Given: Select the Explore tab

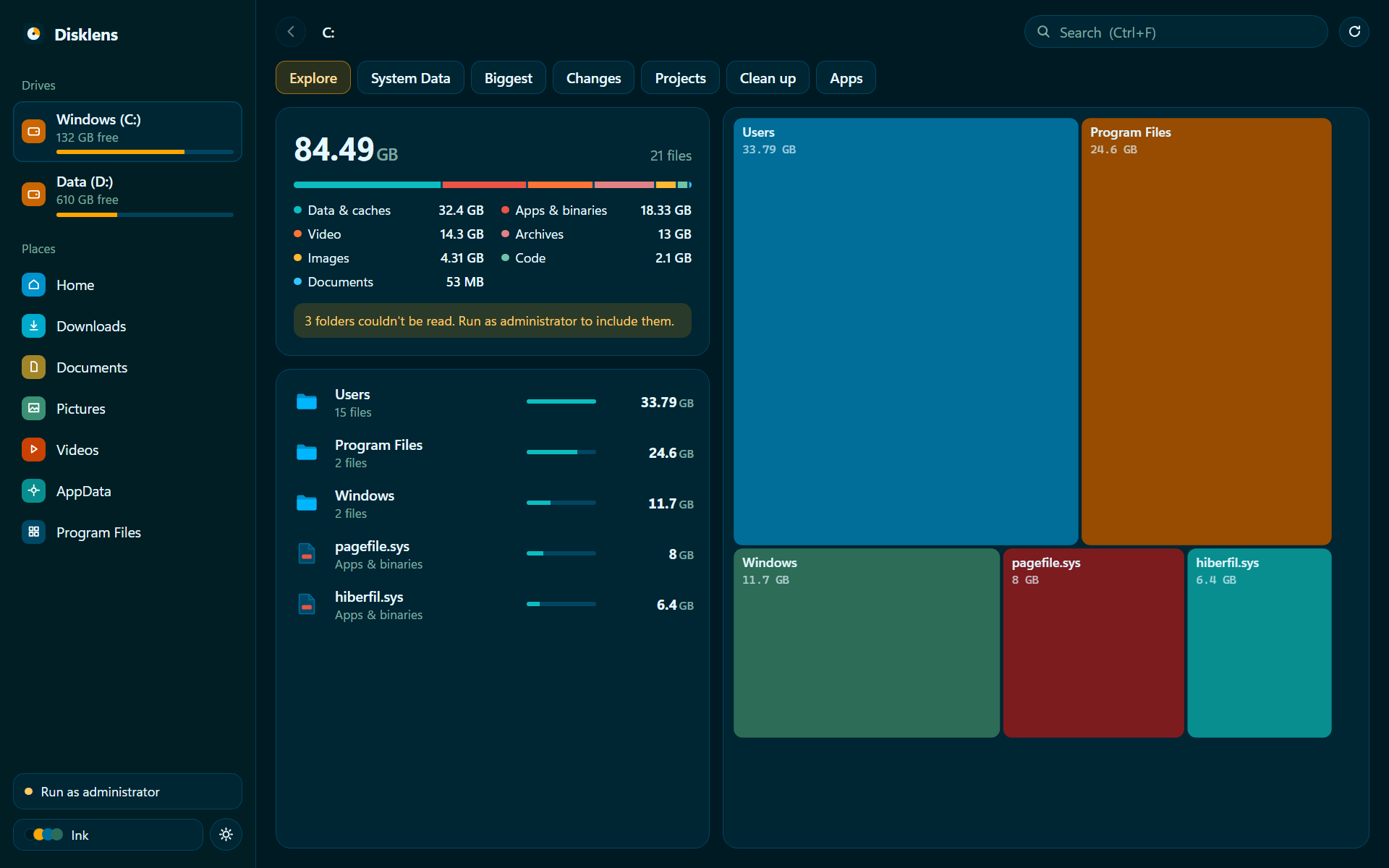Looking at the screenshot, I should pos(313,78).
